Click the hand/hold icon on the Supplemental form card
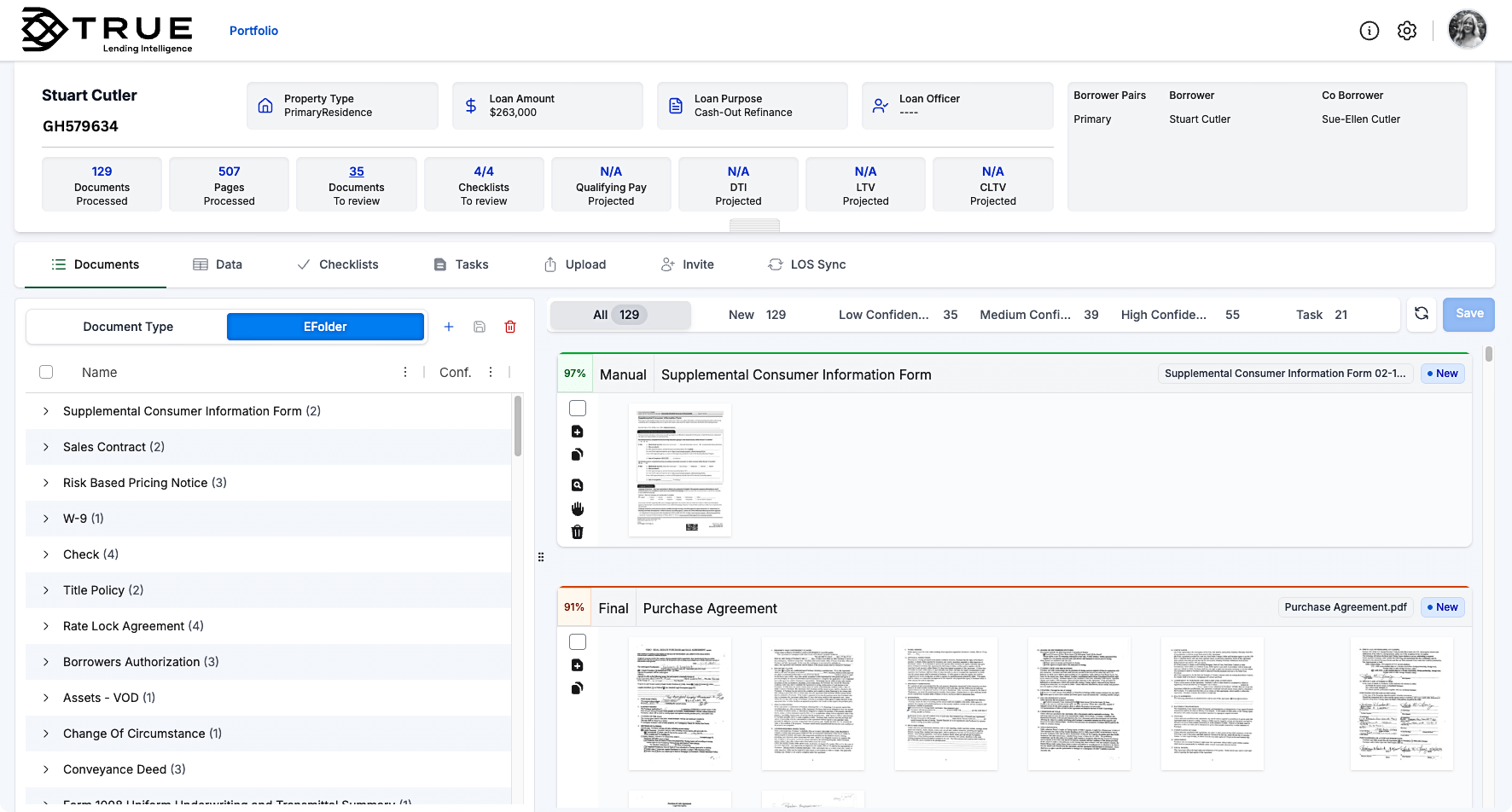This screenshot has height=812, width=1512. 578,508
